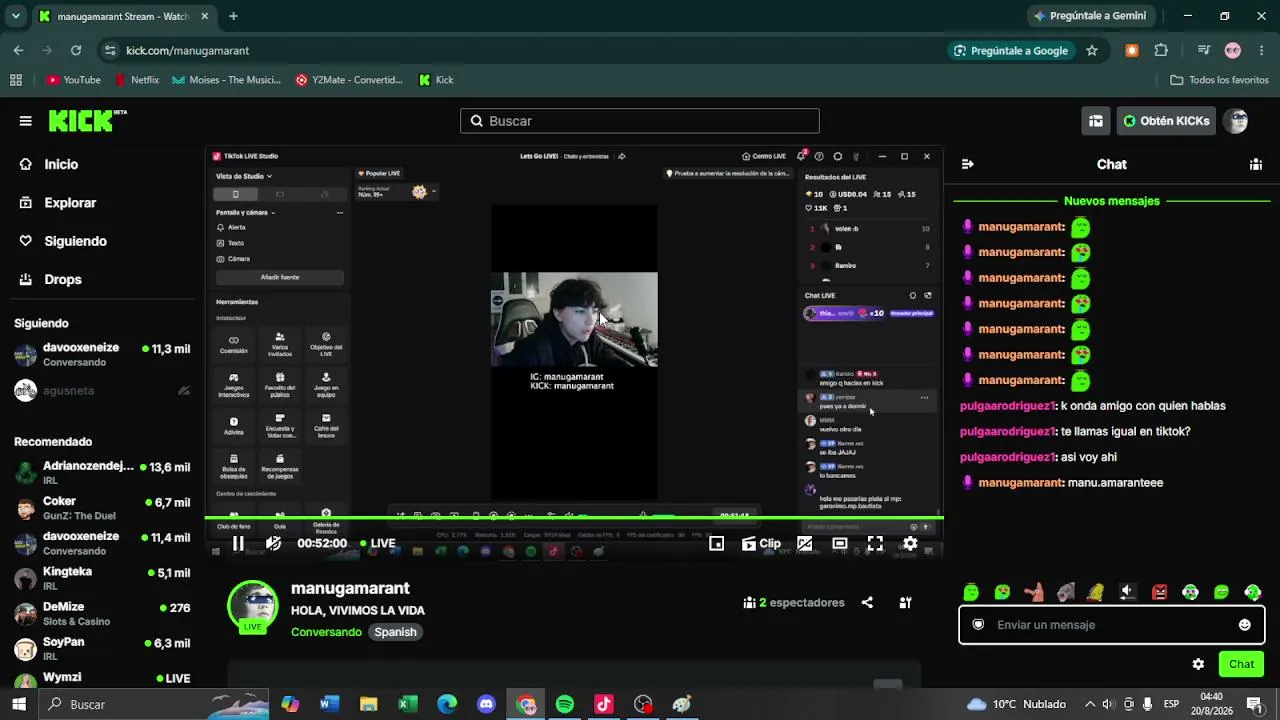Open a new browser tab
Viewport: 1280px width, 720px height.
[233, 16]
